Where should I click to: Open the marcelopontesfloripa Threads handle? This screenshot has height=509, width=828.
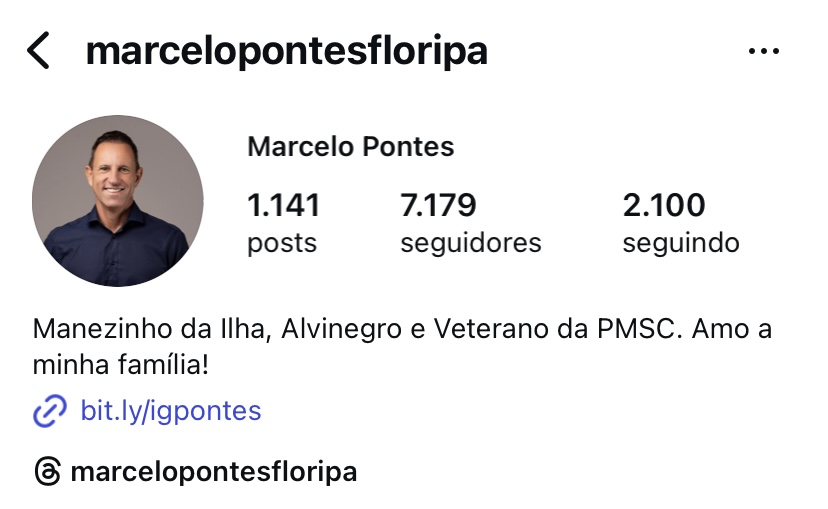(214, 472)
